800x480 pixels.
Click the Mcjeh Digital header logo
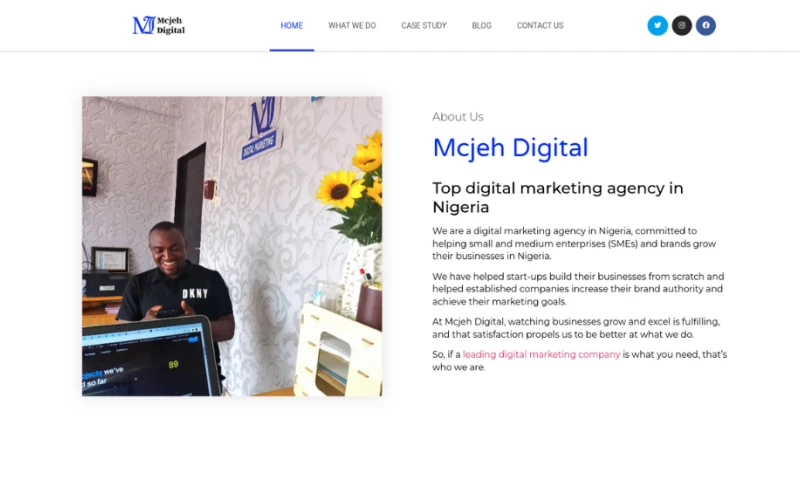pos(159,26)
